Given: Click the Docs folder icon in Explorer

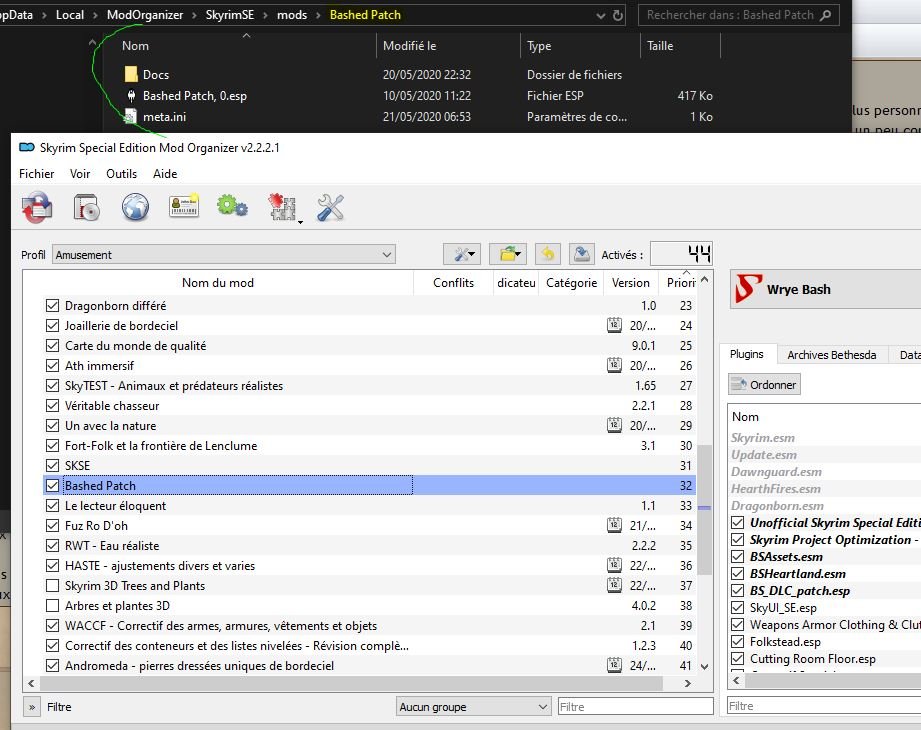Looking at the screenshot, I should (x=131, y=74).
